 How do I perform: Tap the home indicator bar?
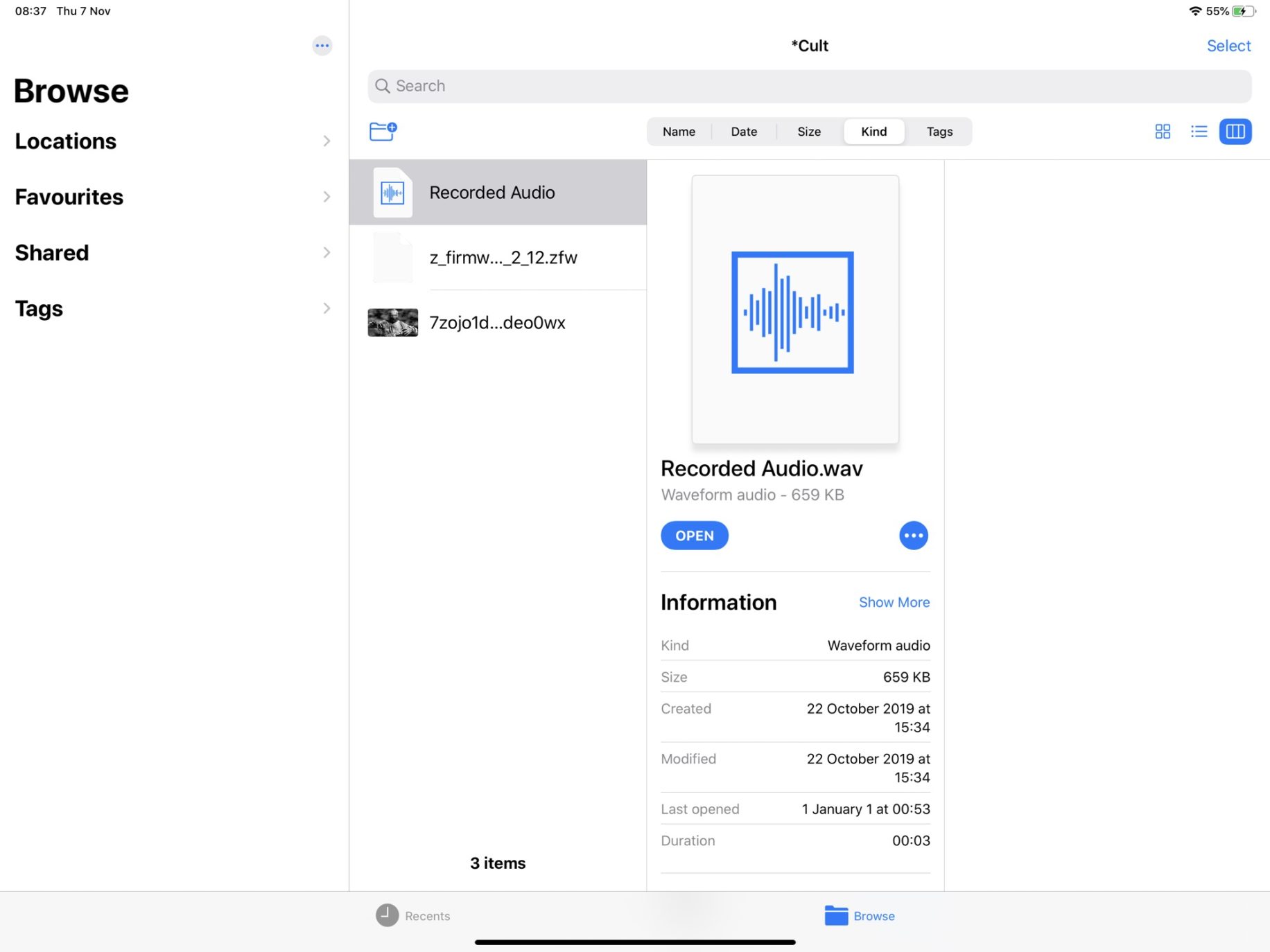[x=635, y=942]
